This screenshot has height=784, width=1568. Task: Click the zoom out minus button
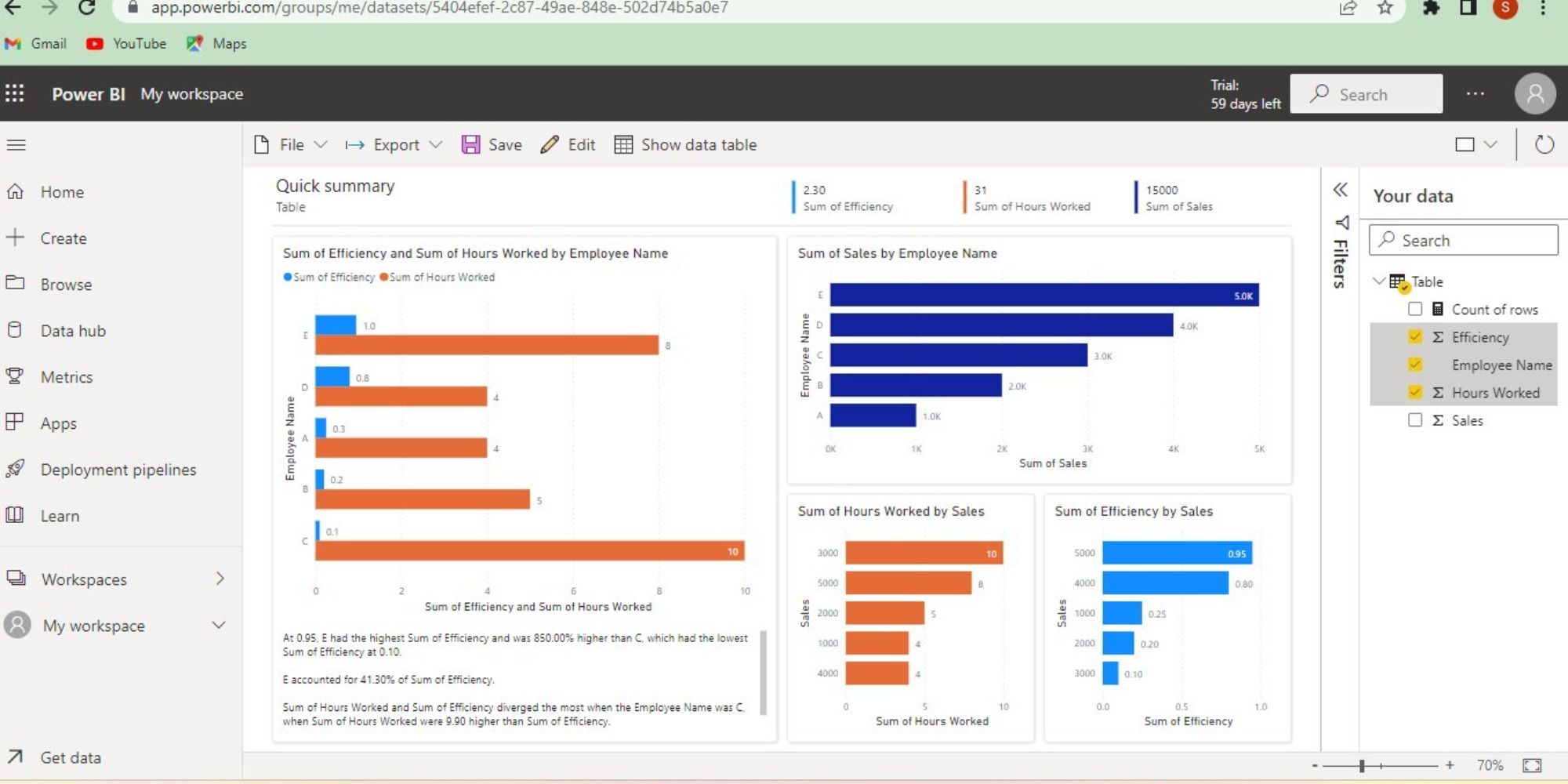(x=1315, y=765)
